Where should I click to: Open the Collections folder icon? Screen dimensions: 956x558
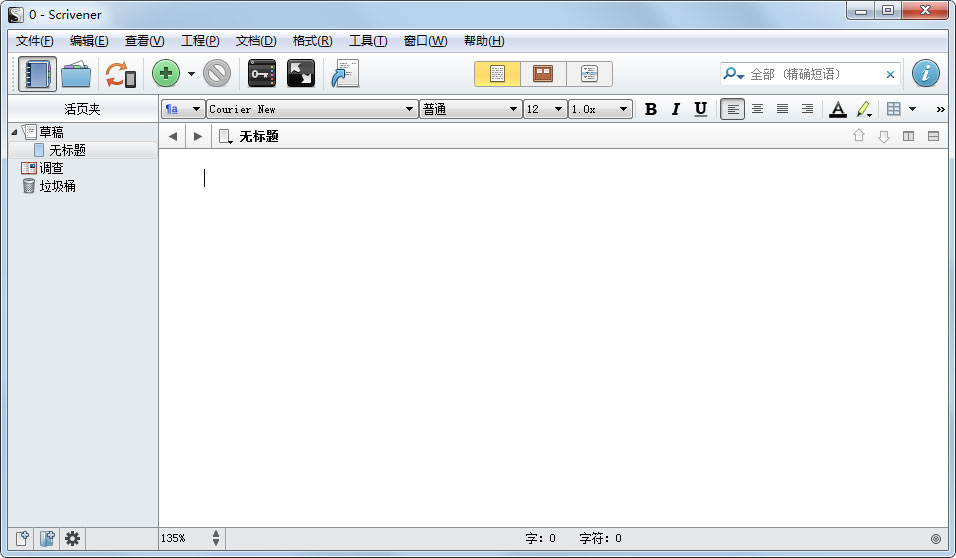(x=76, y=74)
